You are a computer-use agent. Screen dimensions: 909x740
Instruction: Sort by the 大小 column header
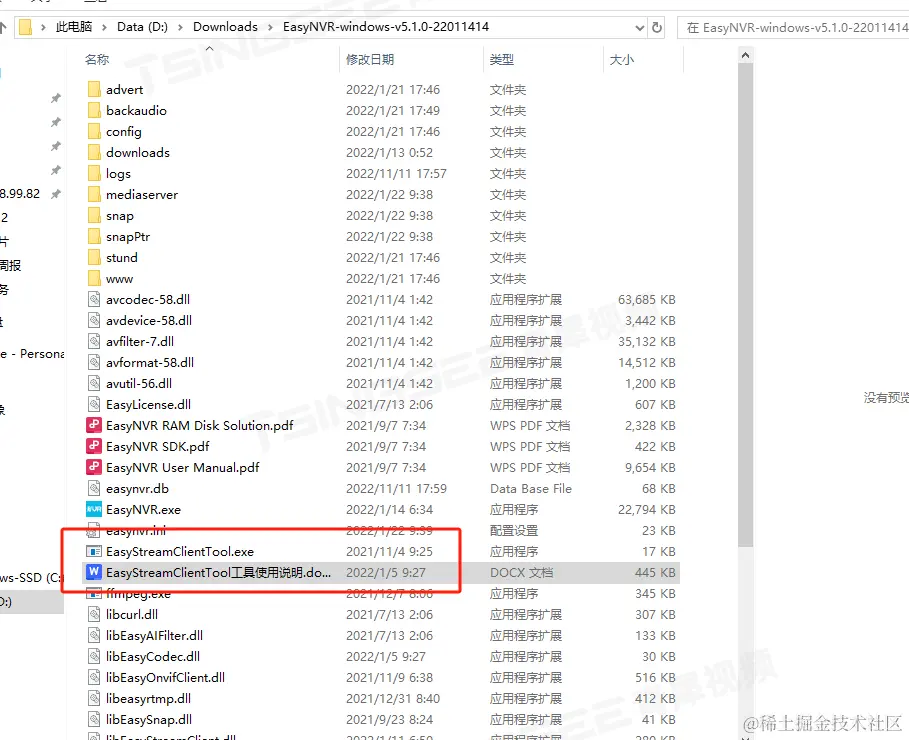621,59
